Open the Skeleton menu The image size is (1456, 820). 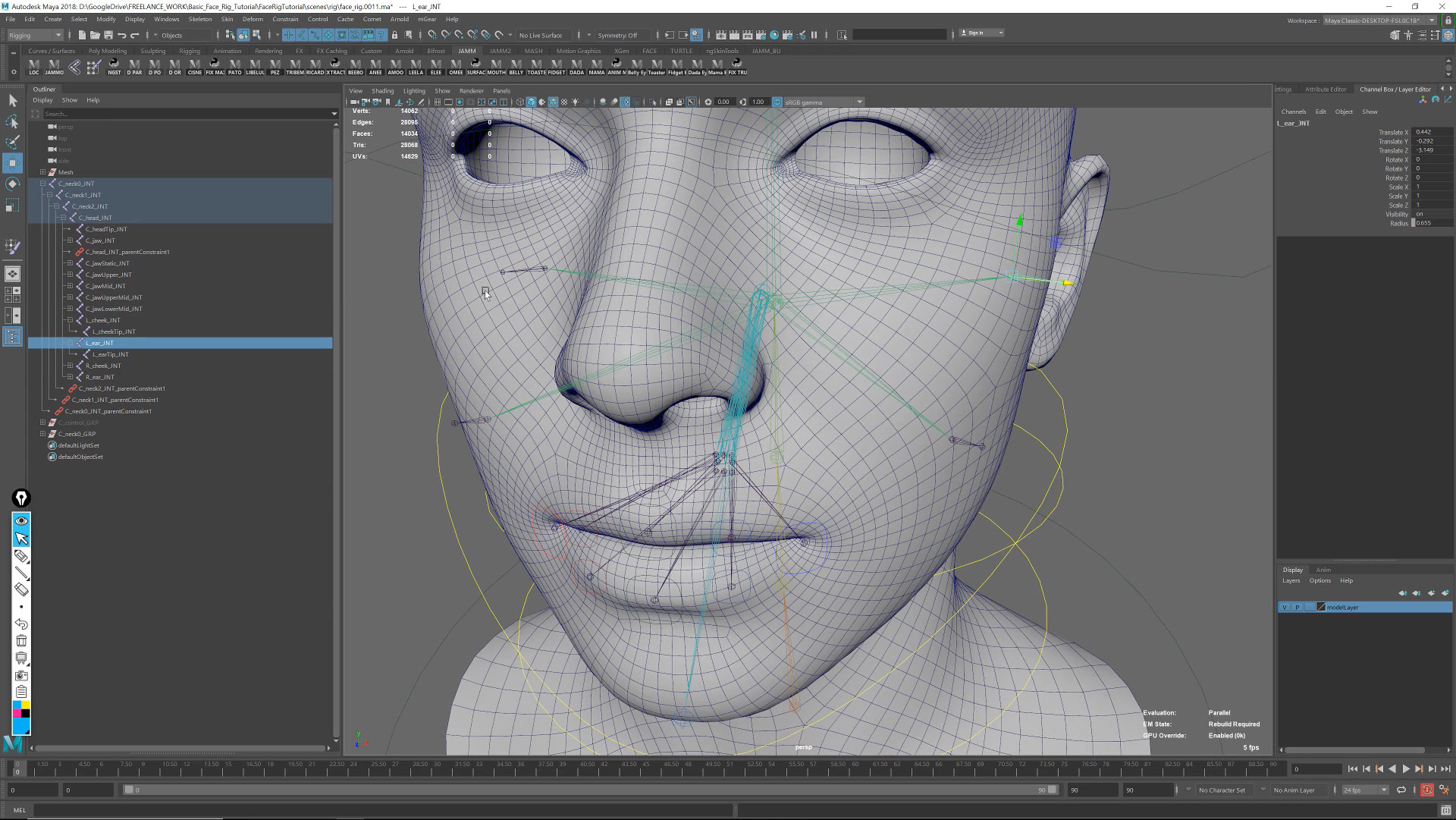200,19
